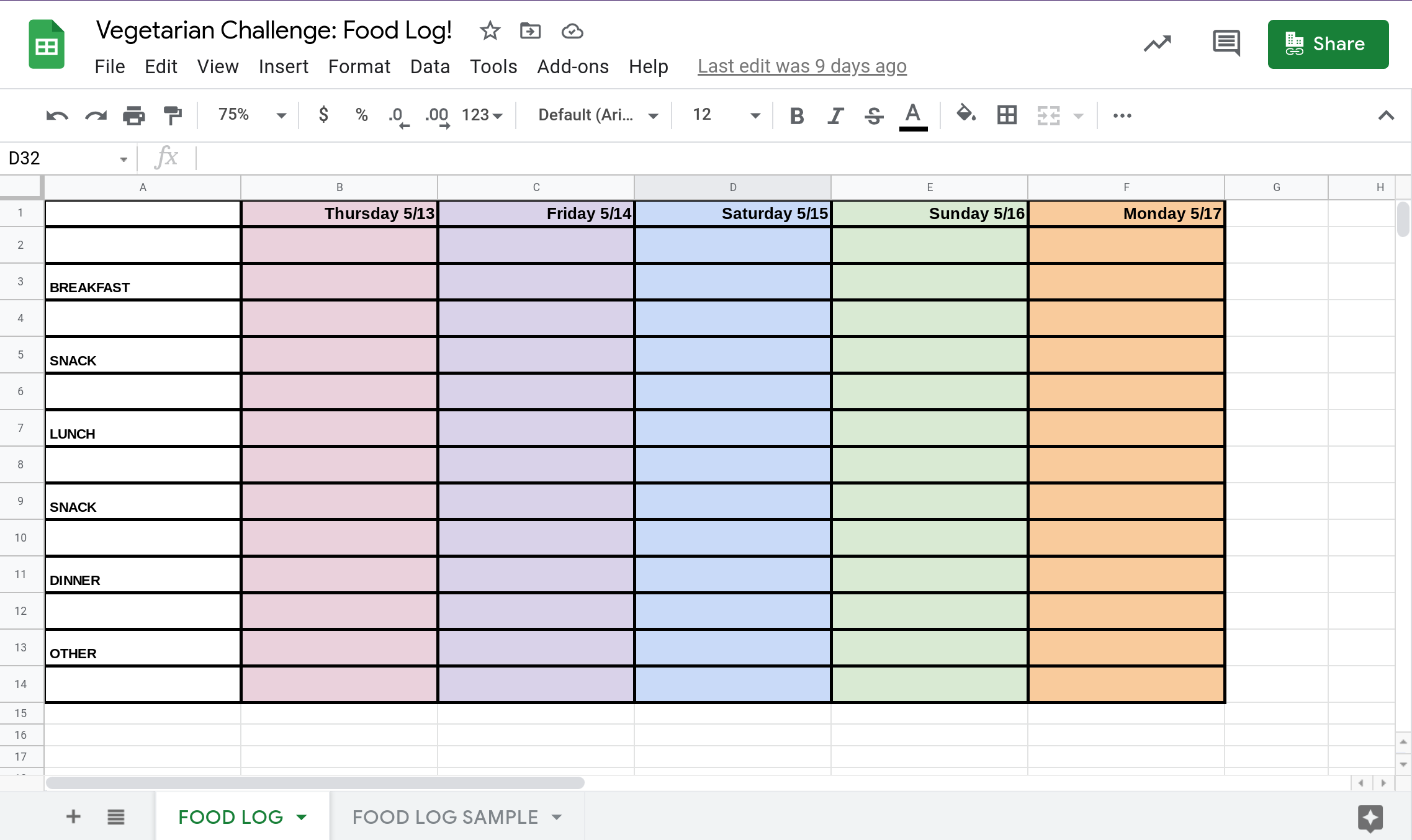The height and width of the screenshot is (840, 1412).
Task: Open the borders tool
Action: point(1007,115)
